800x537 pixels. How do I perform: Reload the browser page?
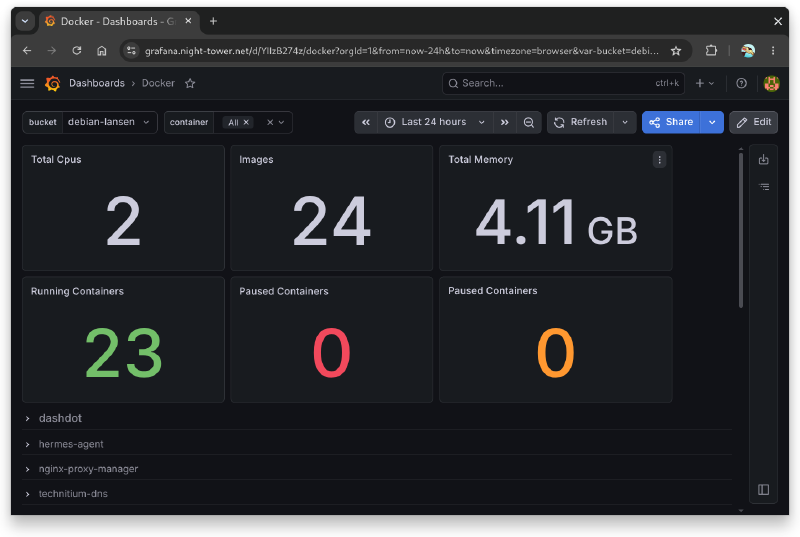(77, 50)
